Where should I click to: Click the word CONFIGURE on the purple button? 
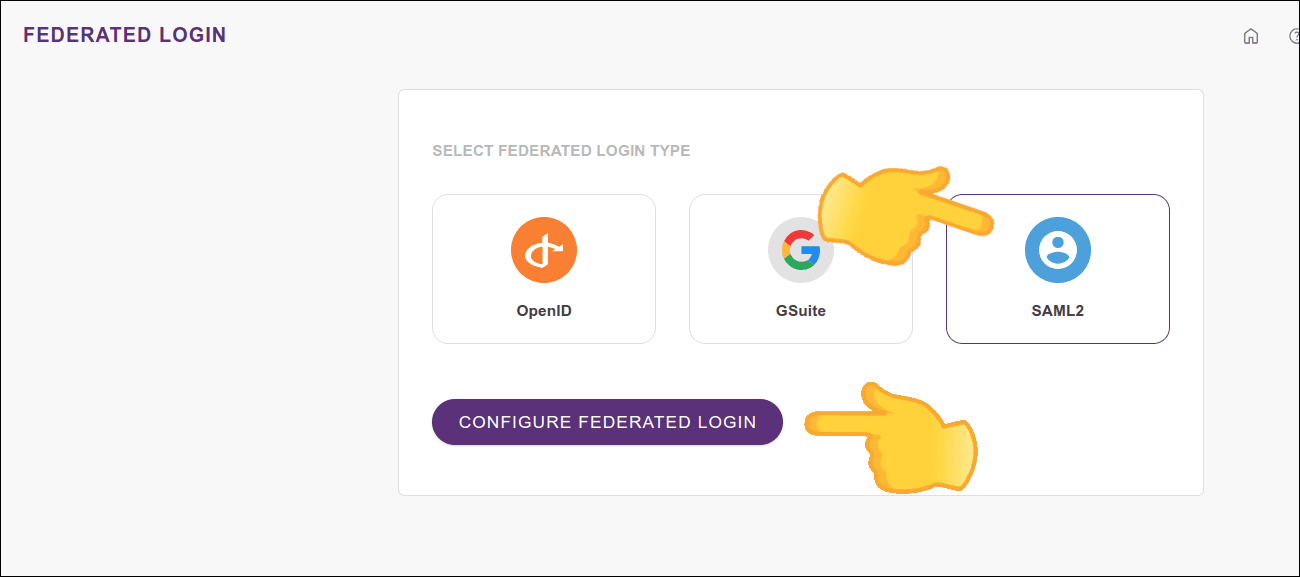coord(514,422)
